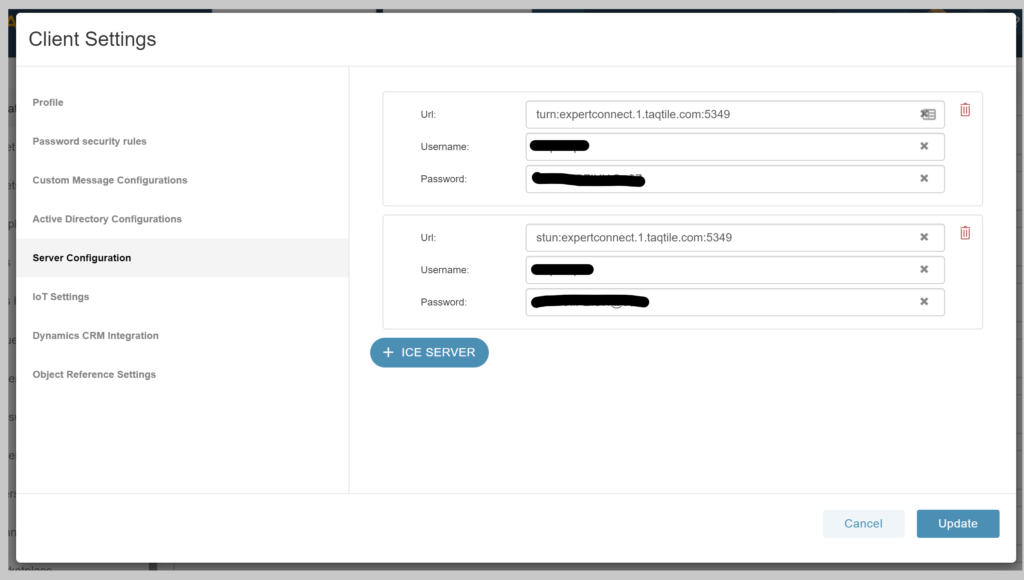Click inside the turn server Url input
The width and height of the screenshot is (1024, 580).
(700, 114)
